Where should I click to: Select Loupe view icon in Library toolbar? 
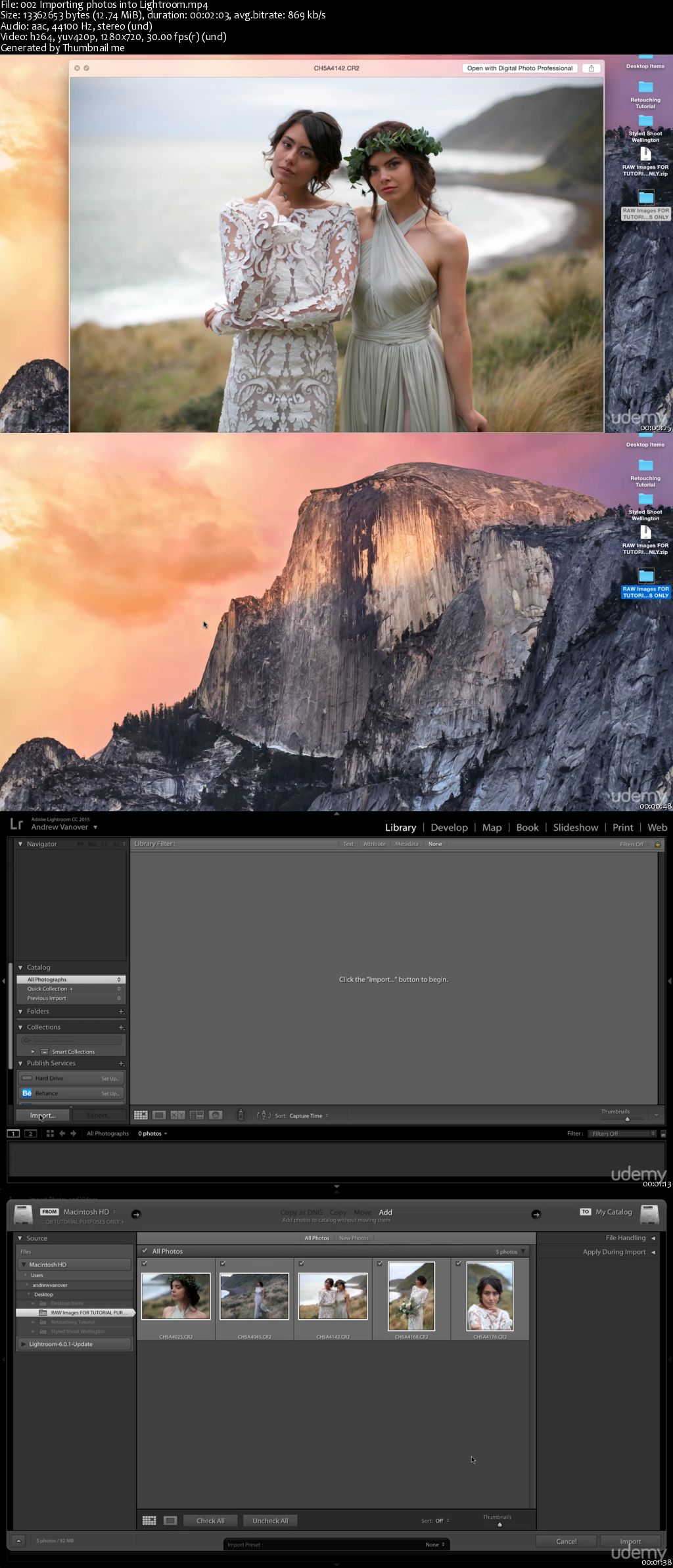[x=159, y=1115]
